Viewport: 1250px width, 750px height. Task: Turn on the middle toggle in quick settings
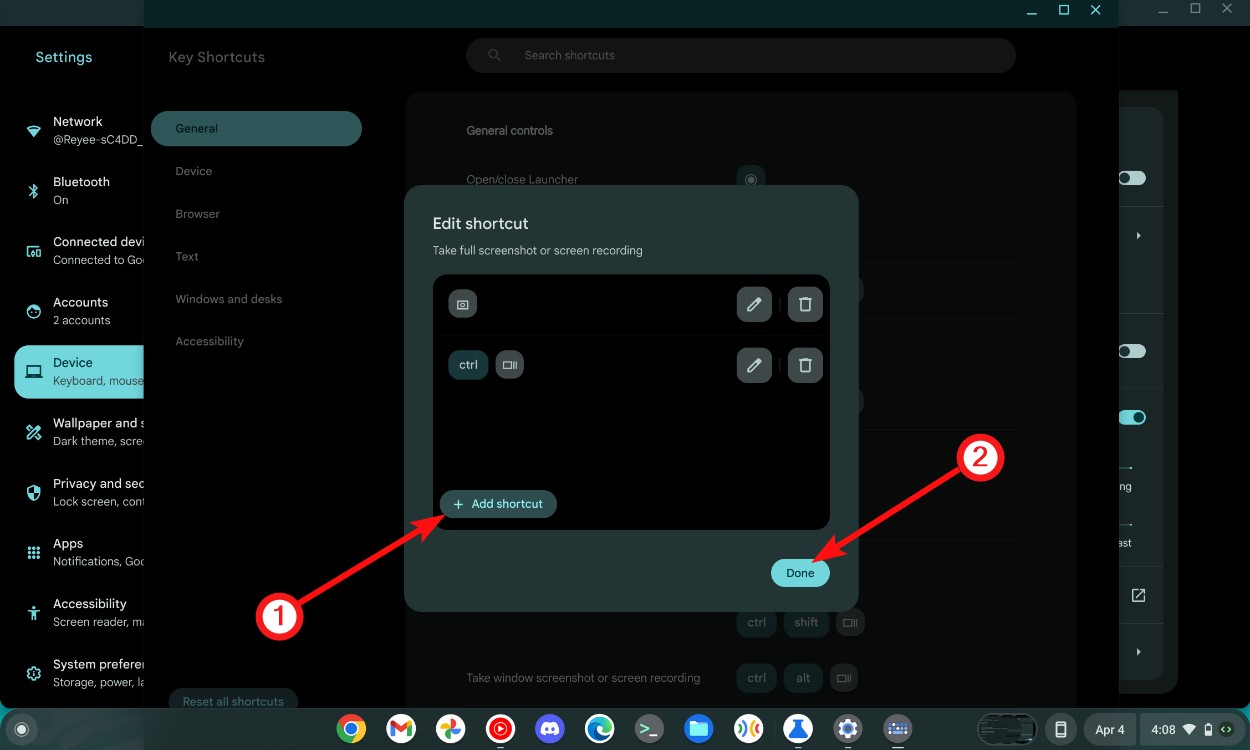(1131, 351)
